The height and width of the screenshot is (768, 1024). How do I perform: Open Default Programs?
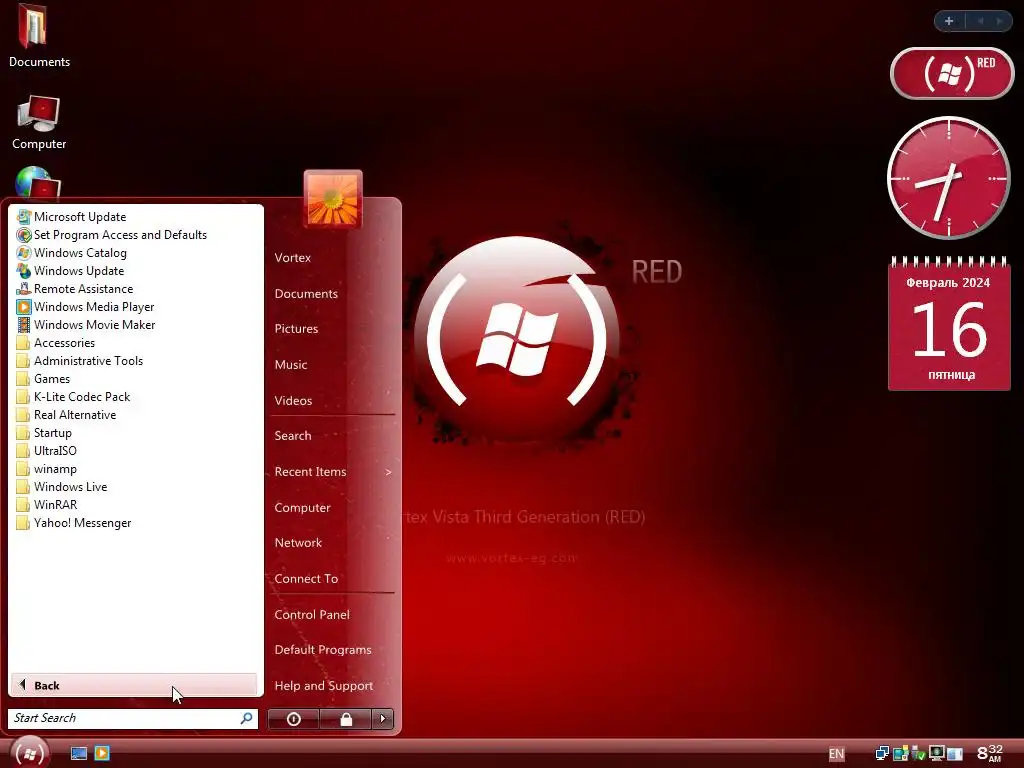323,650
